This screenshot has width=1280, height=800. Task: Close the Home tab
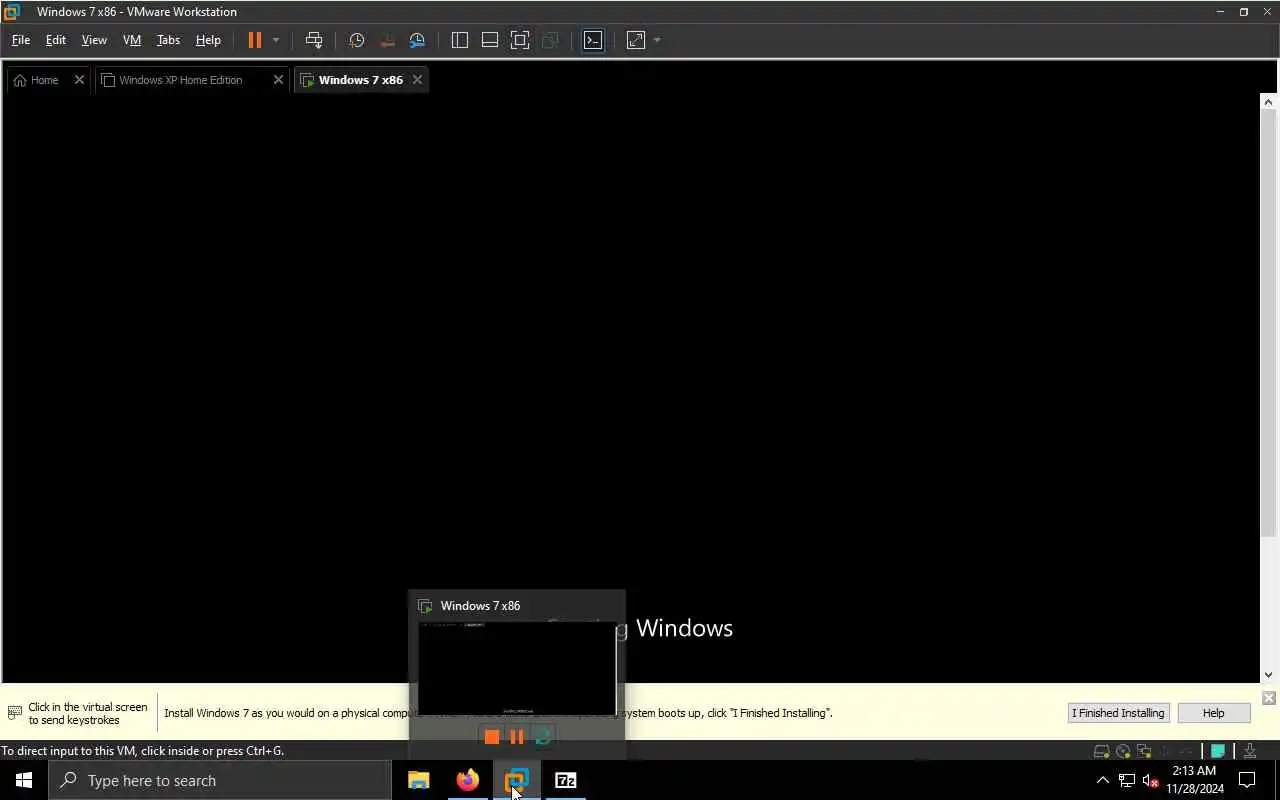click(79, 80)
